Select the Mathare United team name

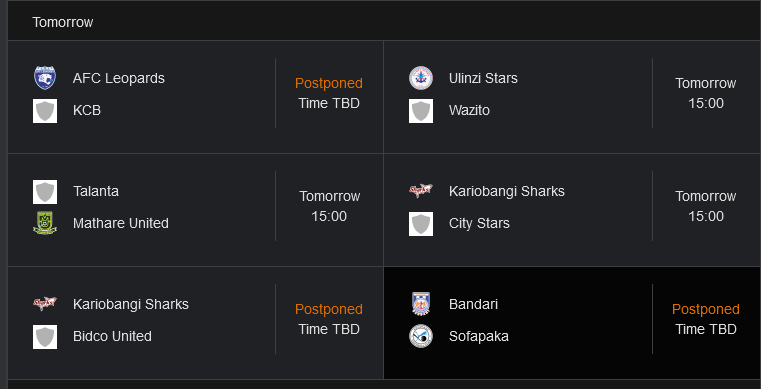120,223
